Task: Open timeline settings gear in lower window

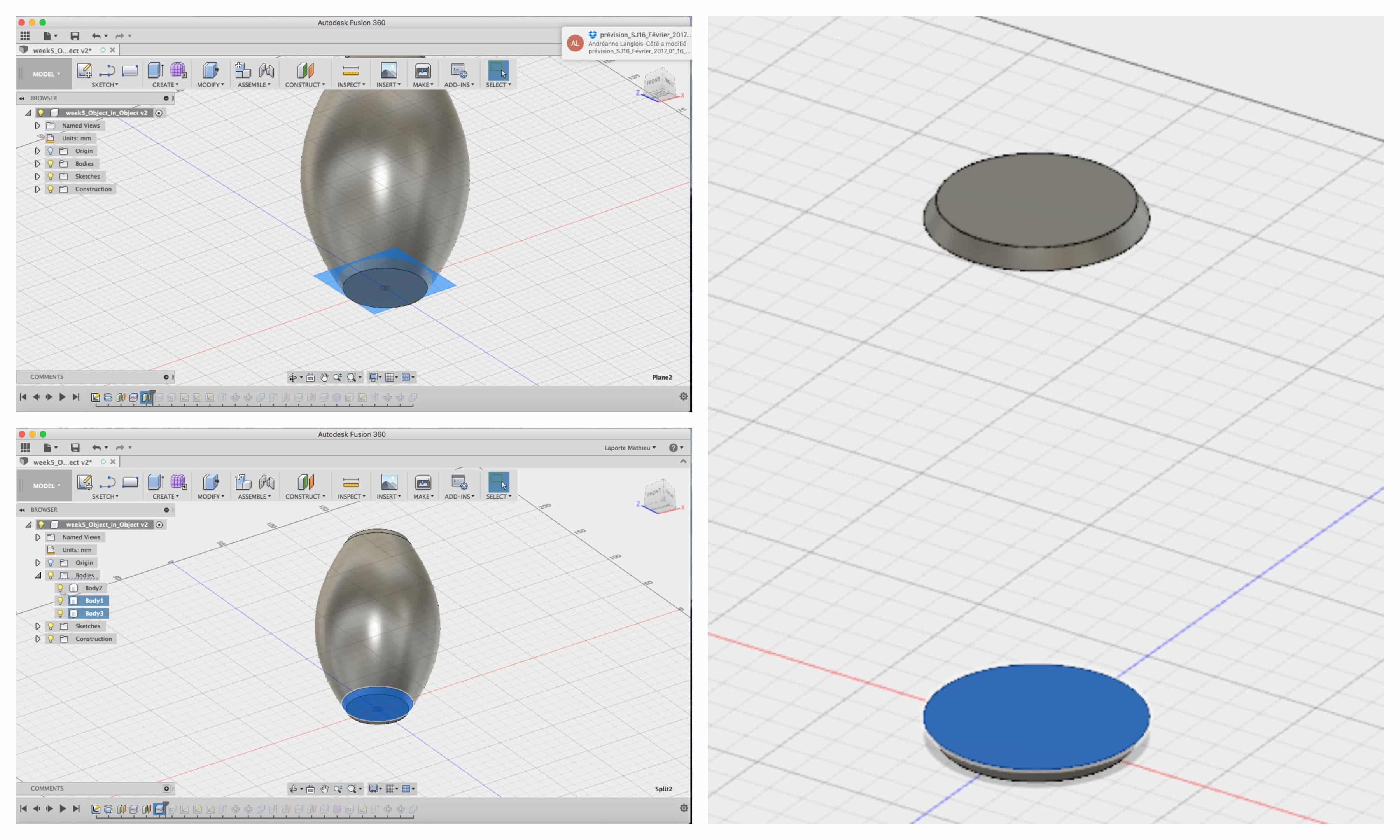Action: [684, 808]
